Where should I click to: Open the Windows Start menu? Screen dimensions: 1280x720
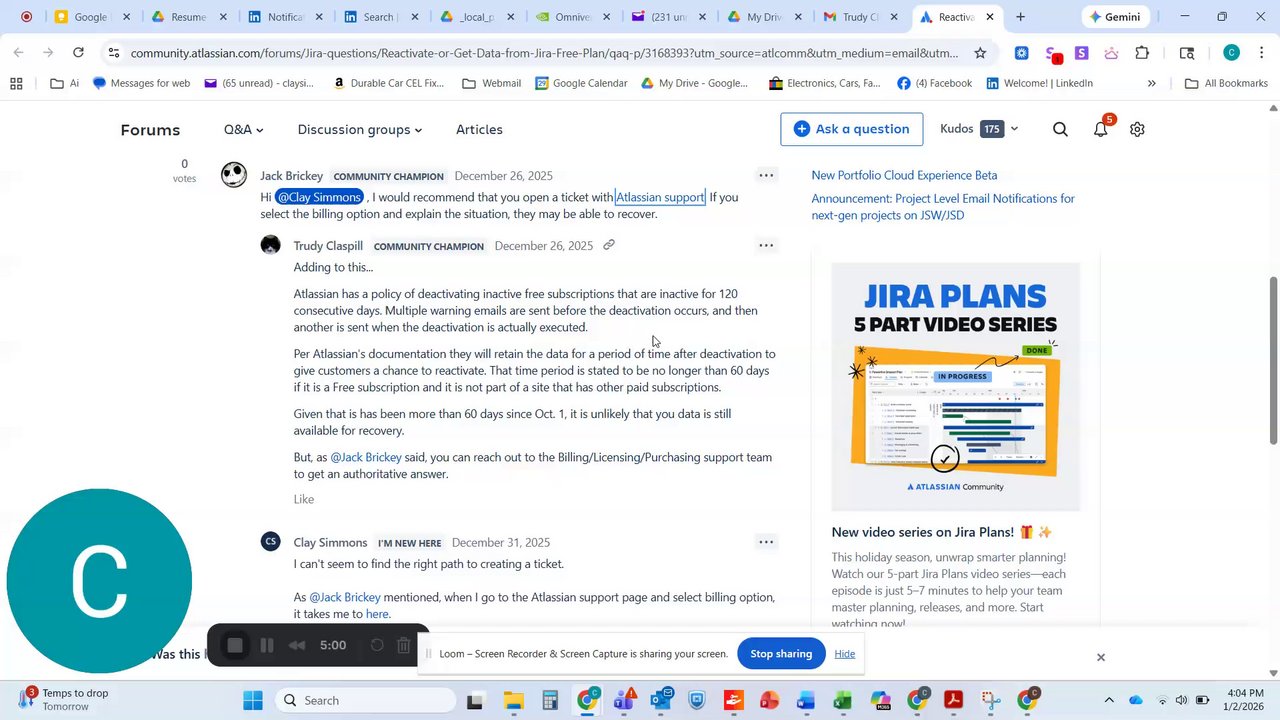(x=253, y=700)
